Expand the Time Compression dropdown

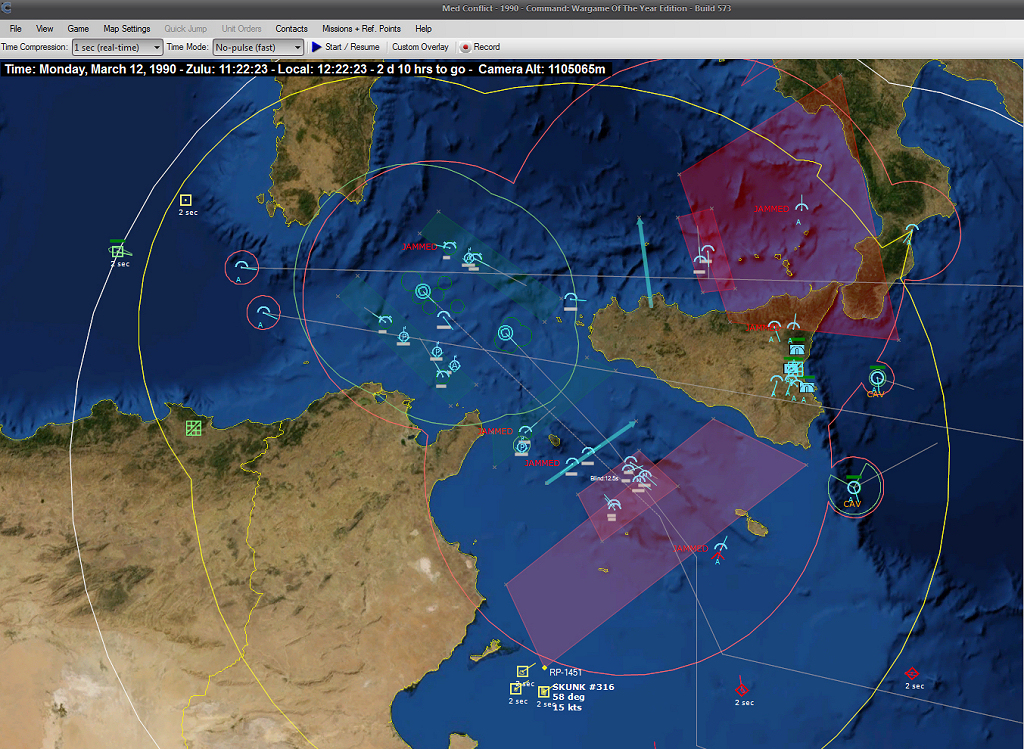click(118, 47)
